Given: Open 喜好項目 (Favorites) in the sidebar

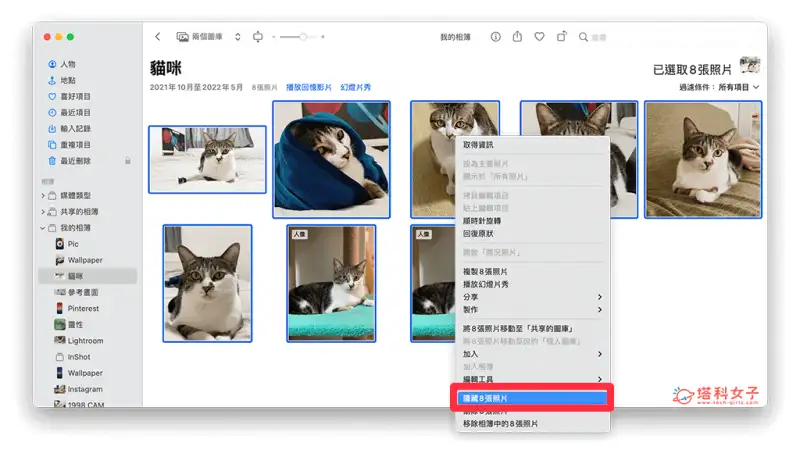Looking at the screenshot, I should (75, 96).
